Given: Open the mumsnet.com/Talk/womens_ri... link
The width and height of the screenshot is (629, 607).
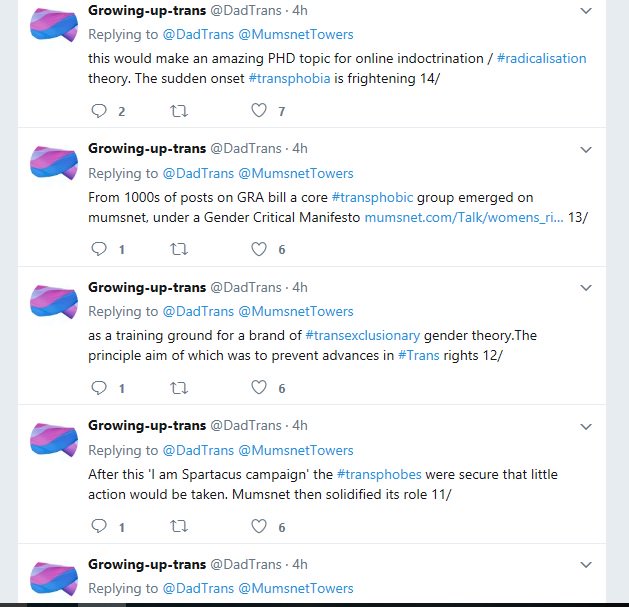Looking at the screenshot, I should [464, 217].
